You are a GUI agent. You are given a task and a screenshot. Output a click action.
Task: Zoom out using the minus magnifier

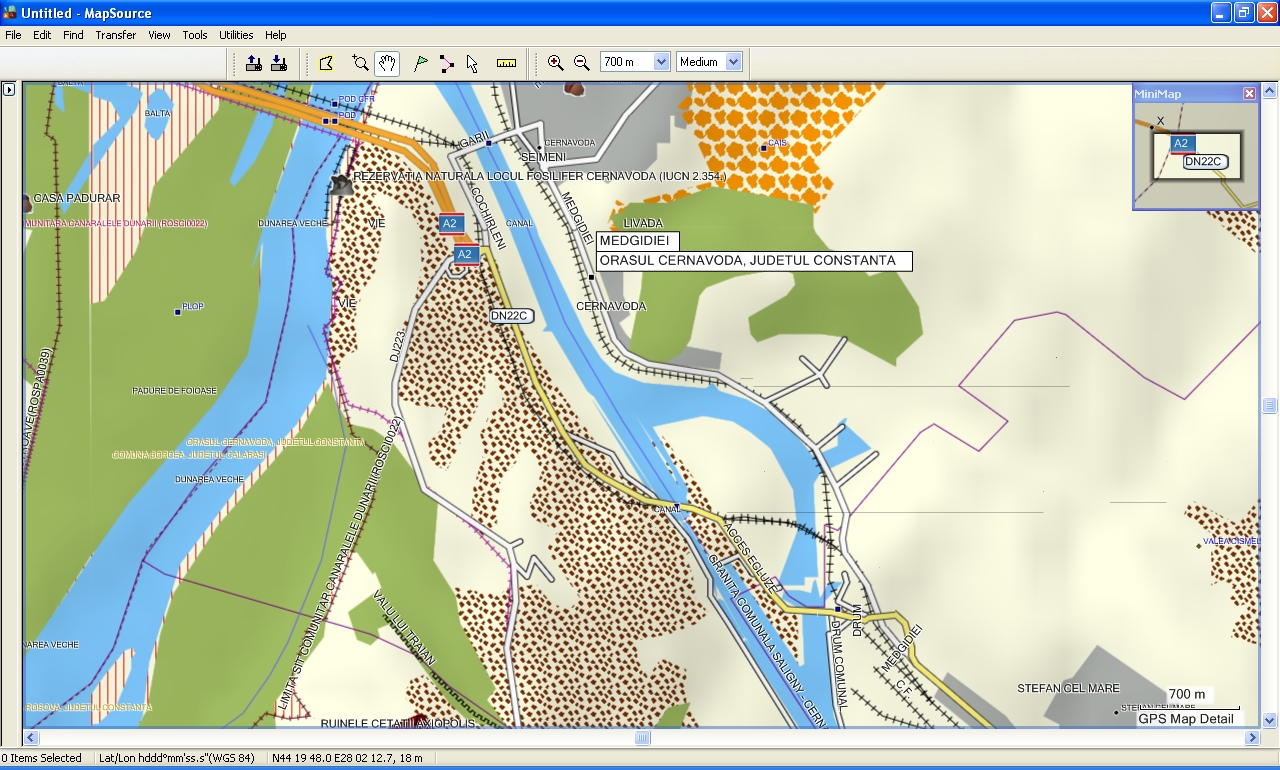pos(581,62)
